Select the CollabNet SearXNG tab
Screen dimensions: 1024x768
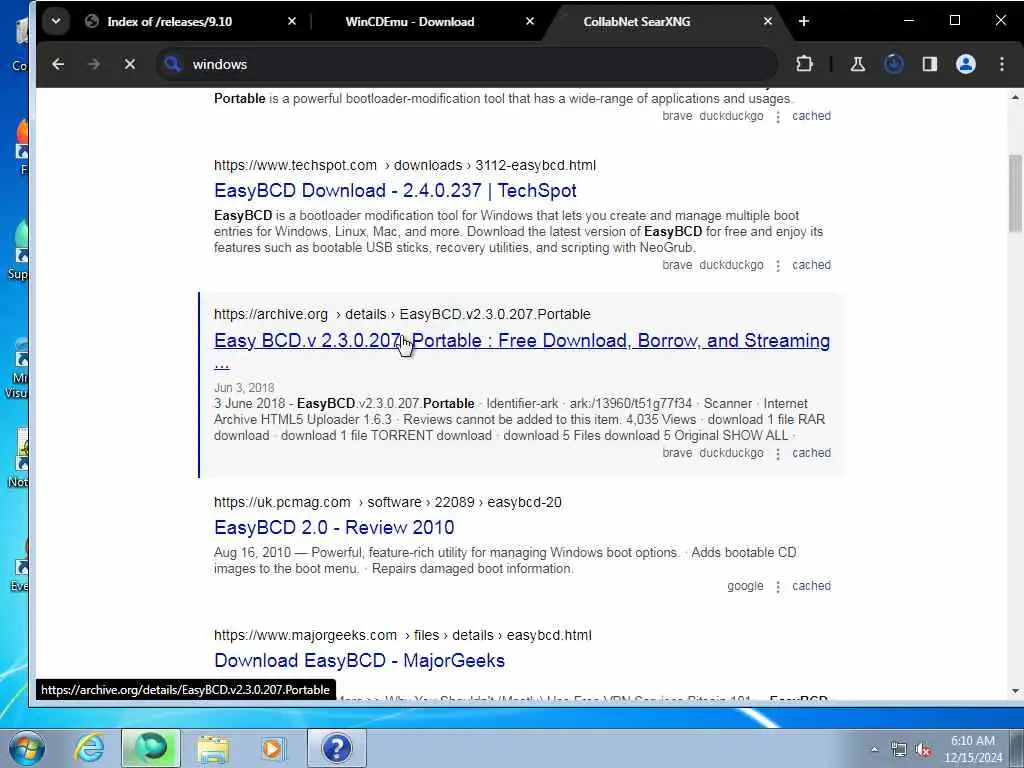pyautogui.click(x=637, y=22)
